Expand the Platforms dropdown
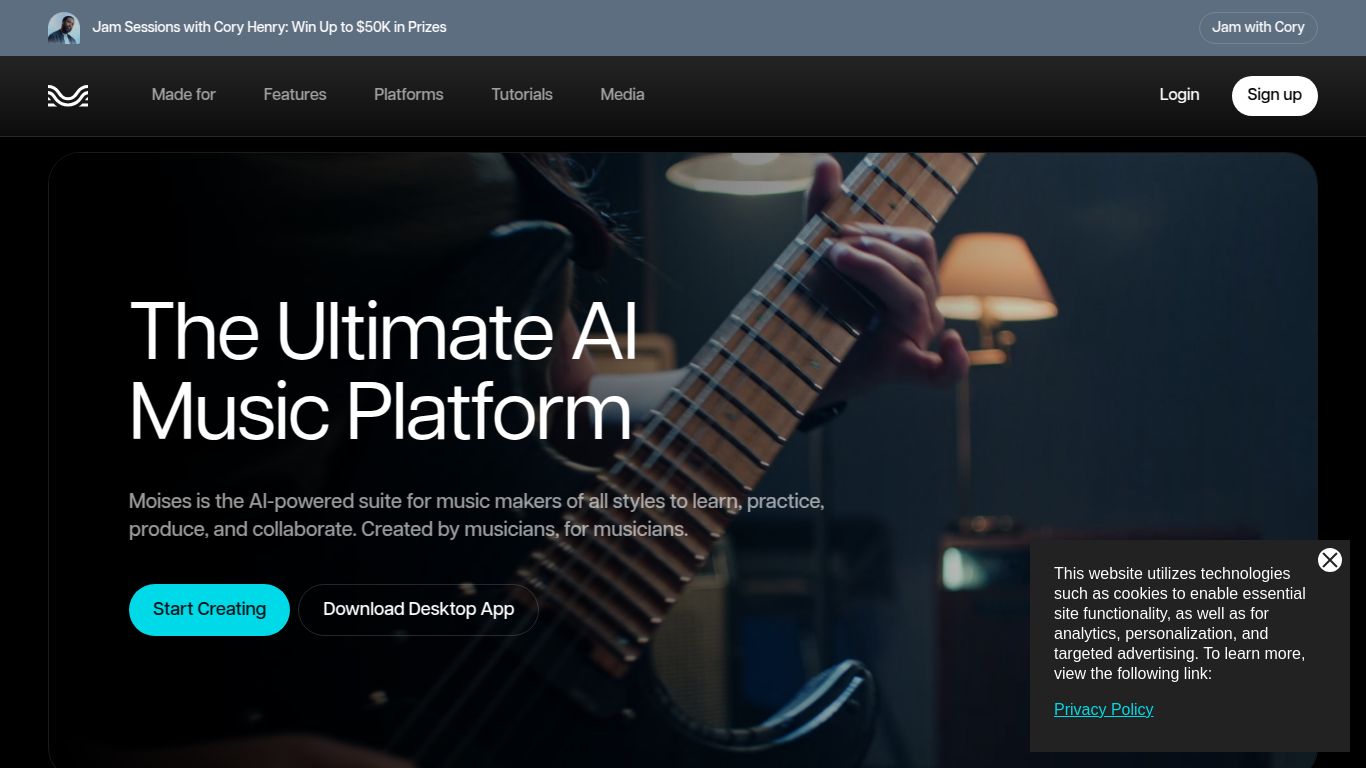 coord(408,94)
